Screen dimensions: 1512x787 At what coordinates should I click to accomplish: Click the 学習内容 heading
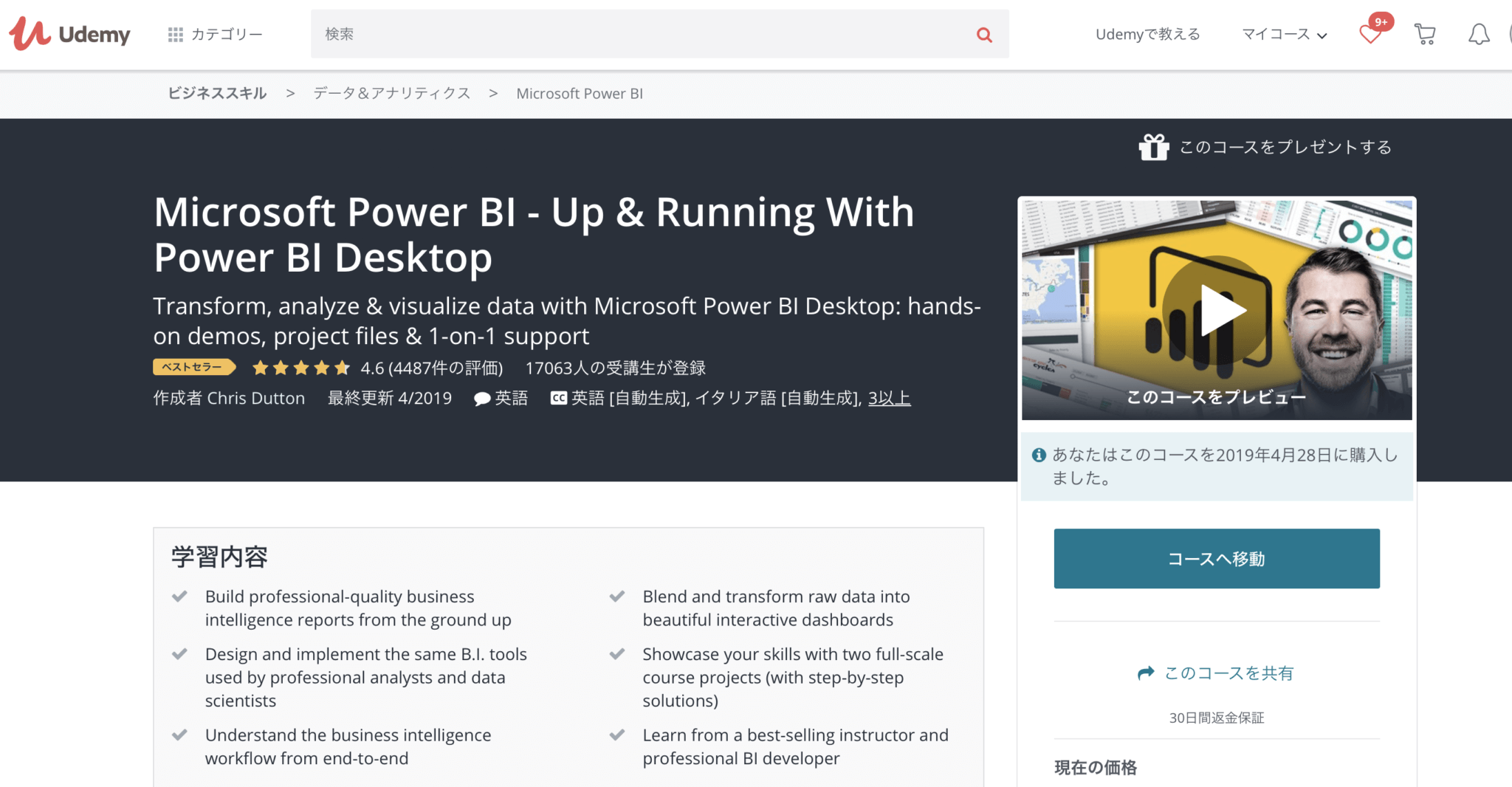(219, 557)
